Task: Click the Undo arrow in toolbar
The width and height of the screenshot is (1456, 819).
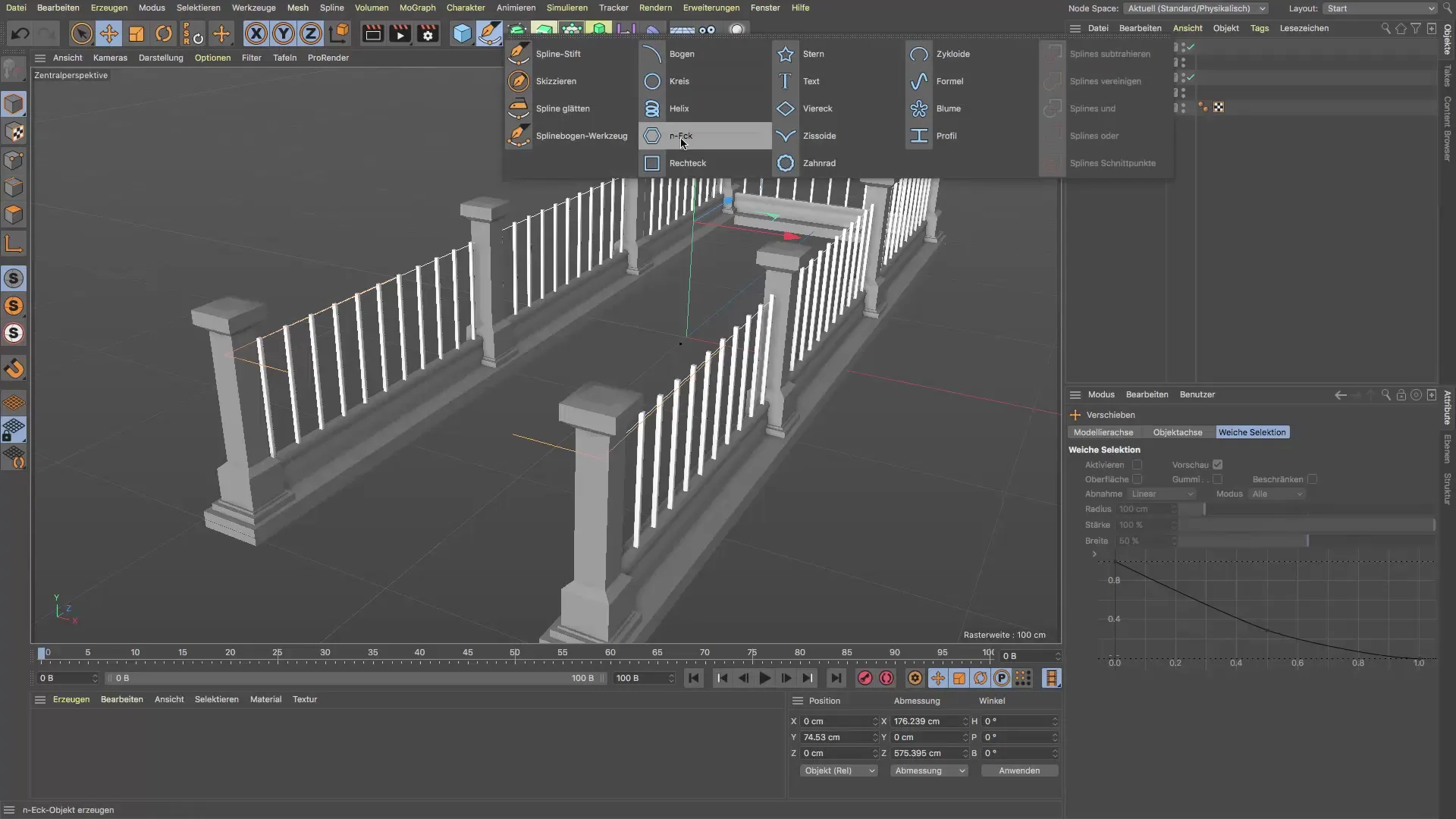Action: (x=20, y=33)
